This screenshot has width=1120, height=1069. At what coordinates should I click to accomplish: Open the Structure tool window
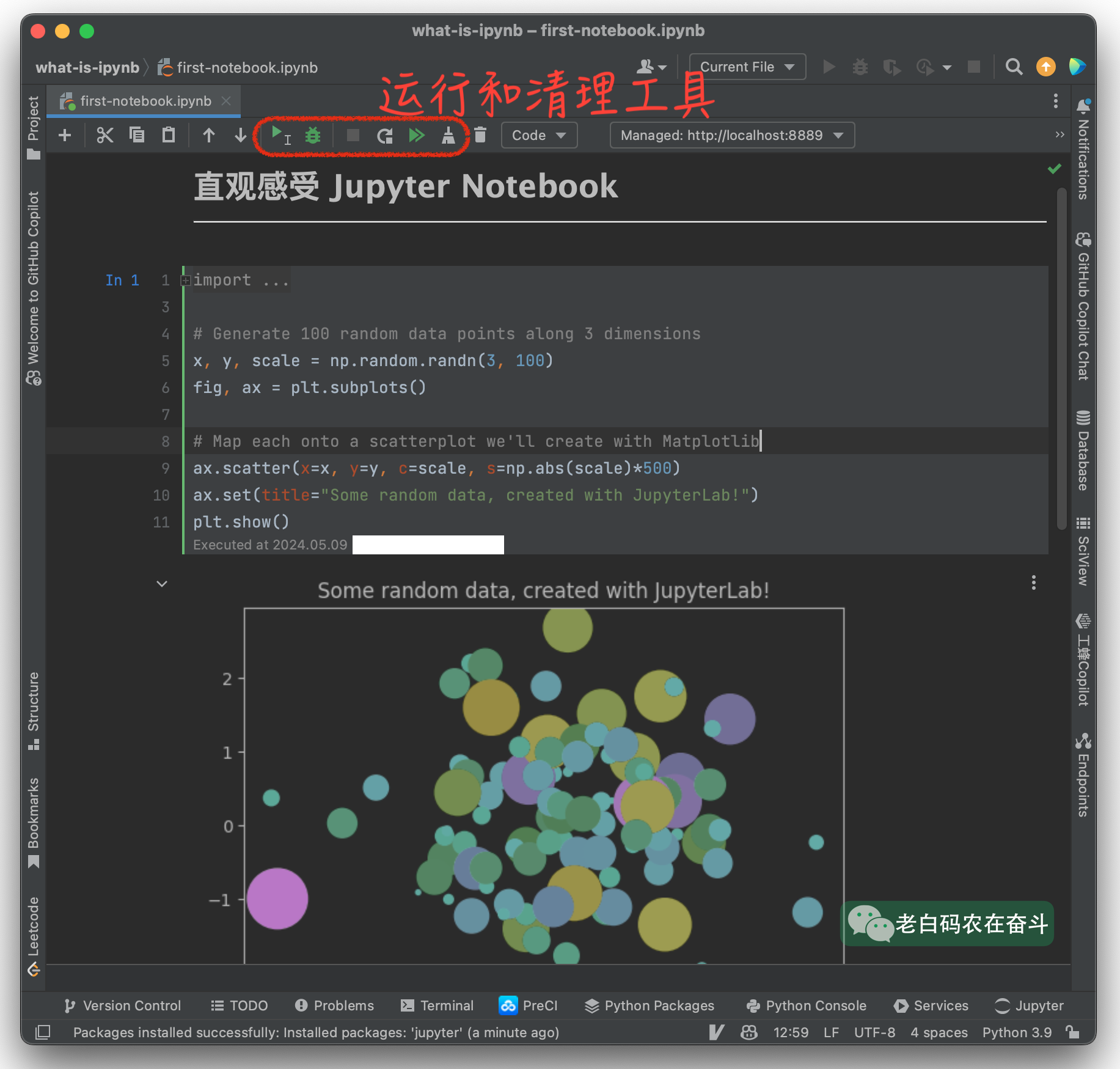pyautogui.click(x=34, y=711)
